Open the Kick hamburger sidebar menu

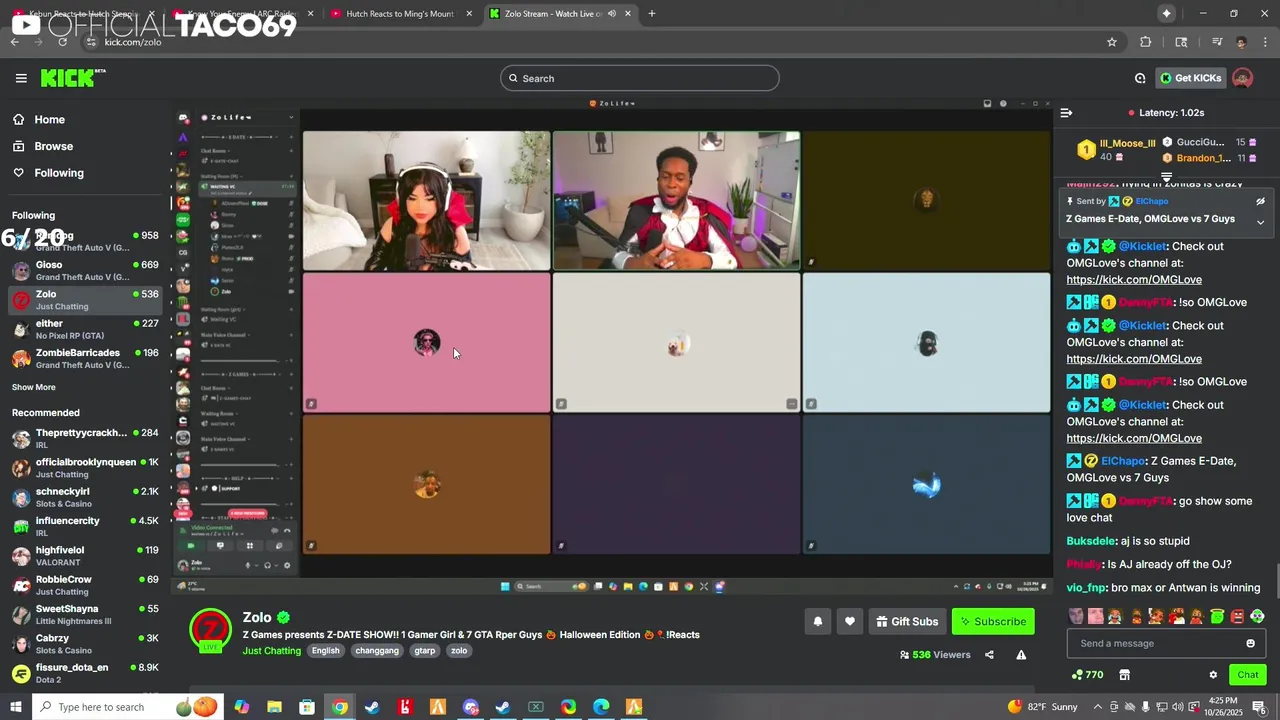[21, 78]
